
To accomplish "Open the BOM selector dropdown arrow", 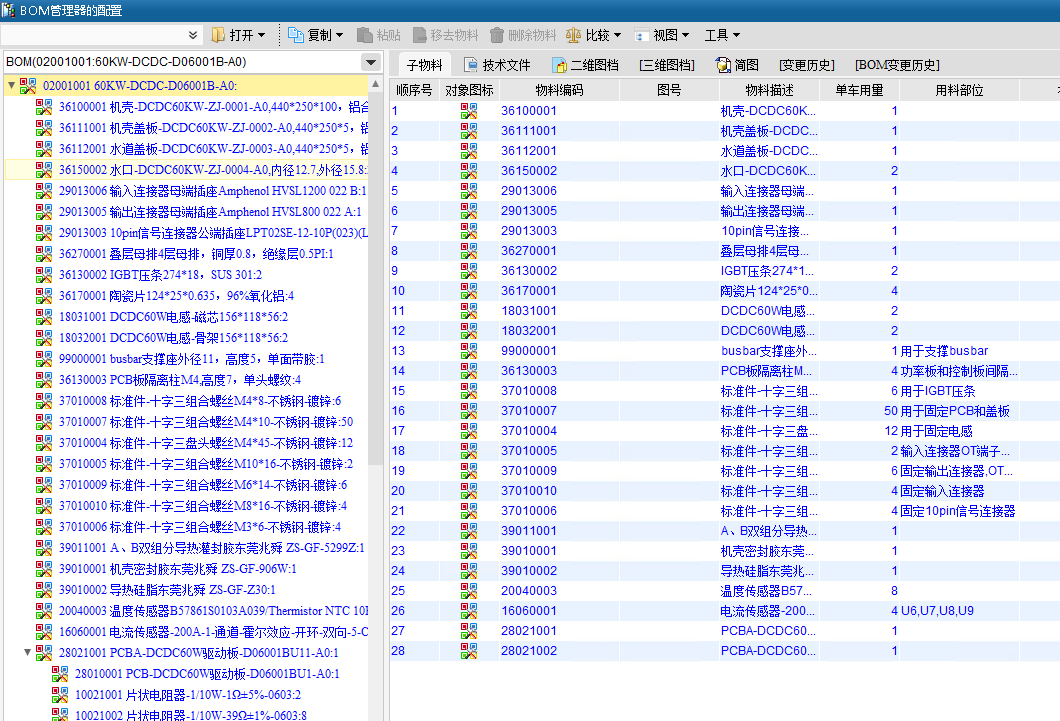I will pyautogui.click(x=371, y=62).
